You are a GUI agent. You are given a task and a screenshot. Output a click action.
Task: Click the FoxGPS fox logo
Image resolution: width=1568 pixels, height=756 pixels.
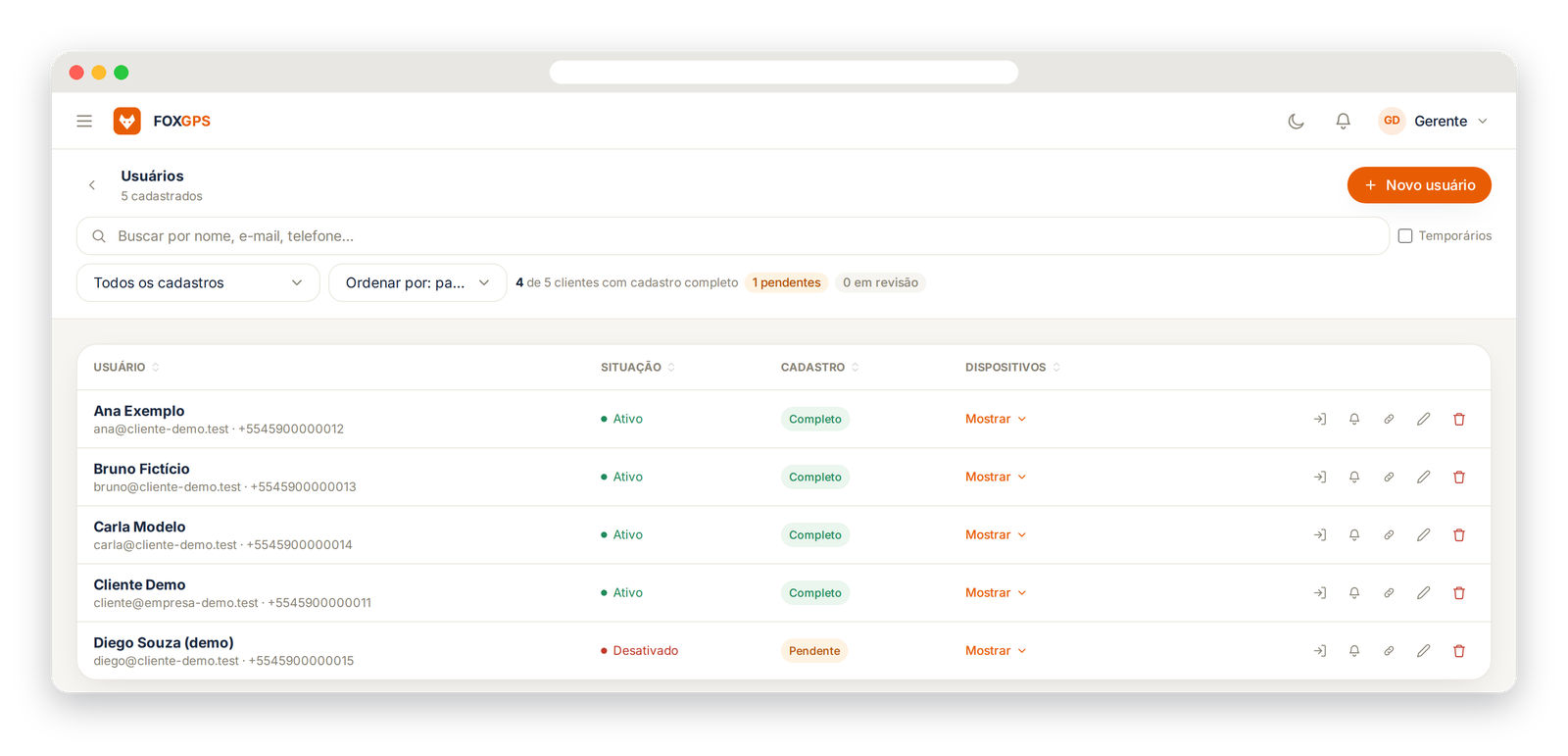pyautogui.click(x=127, y=121)
